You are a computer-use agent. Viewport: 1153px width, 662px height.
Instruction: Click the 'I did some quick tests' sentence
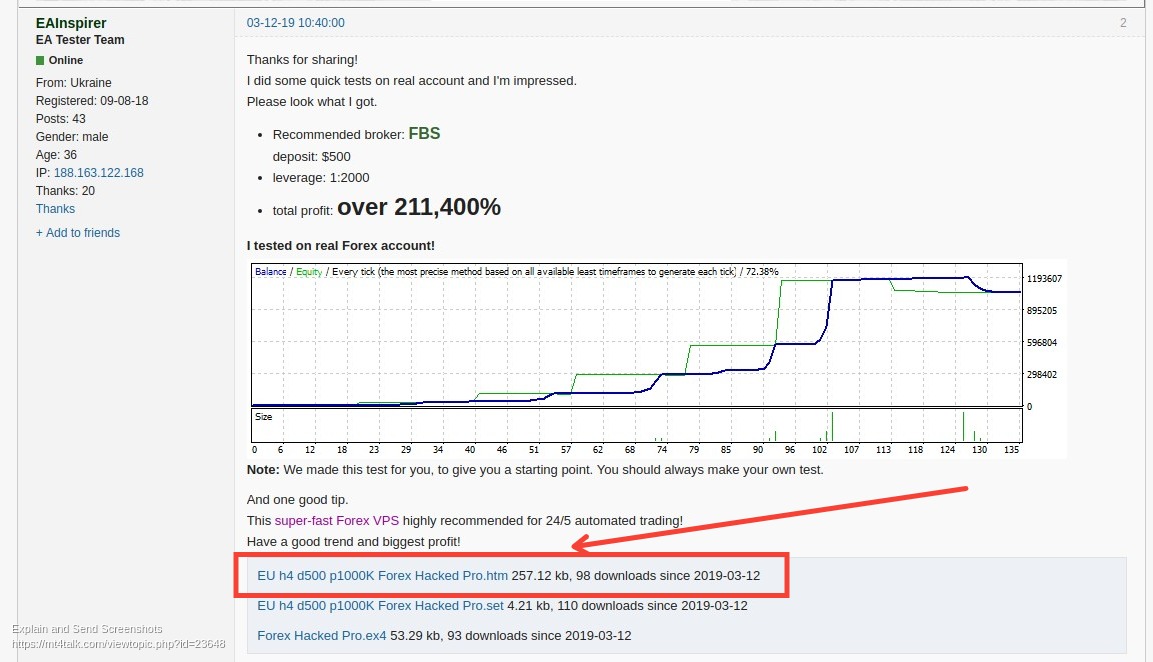412,81
